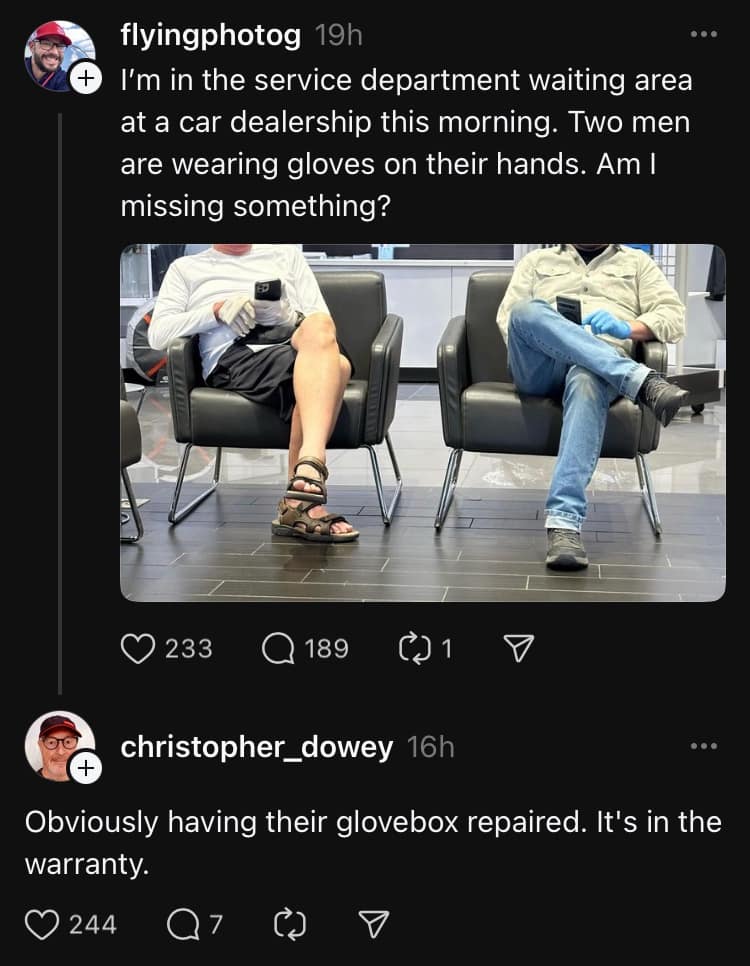Open christopher_dowey's profile via username
The image size is (750, 966).
click(x=257, y=747)
